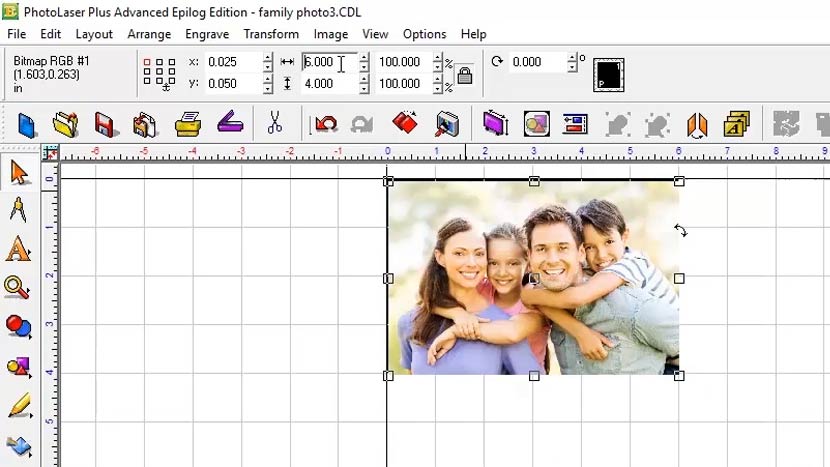The image size is (830, 467).
Task: Click the family photo on canvas
Action: pyautogui.click(x=533, y=278)
